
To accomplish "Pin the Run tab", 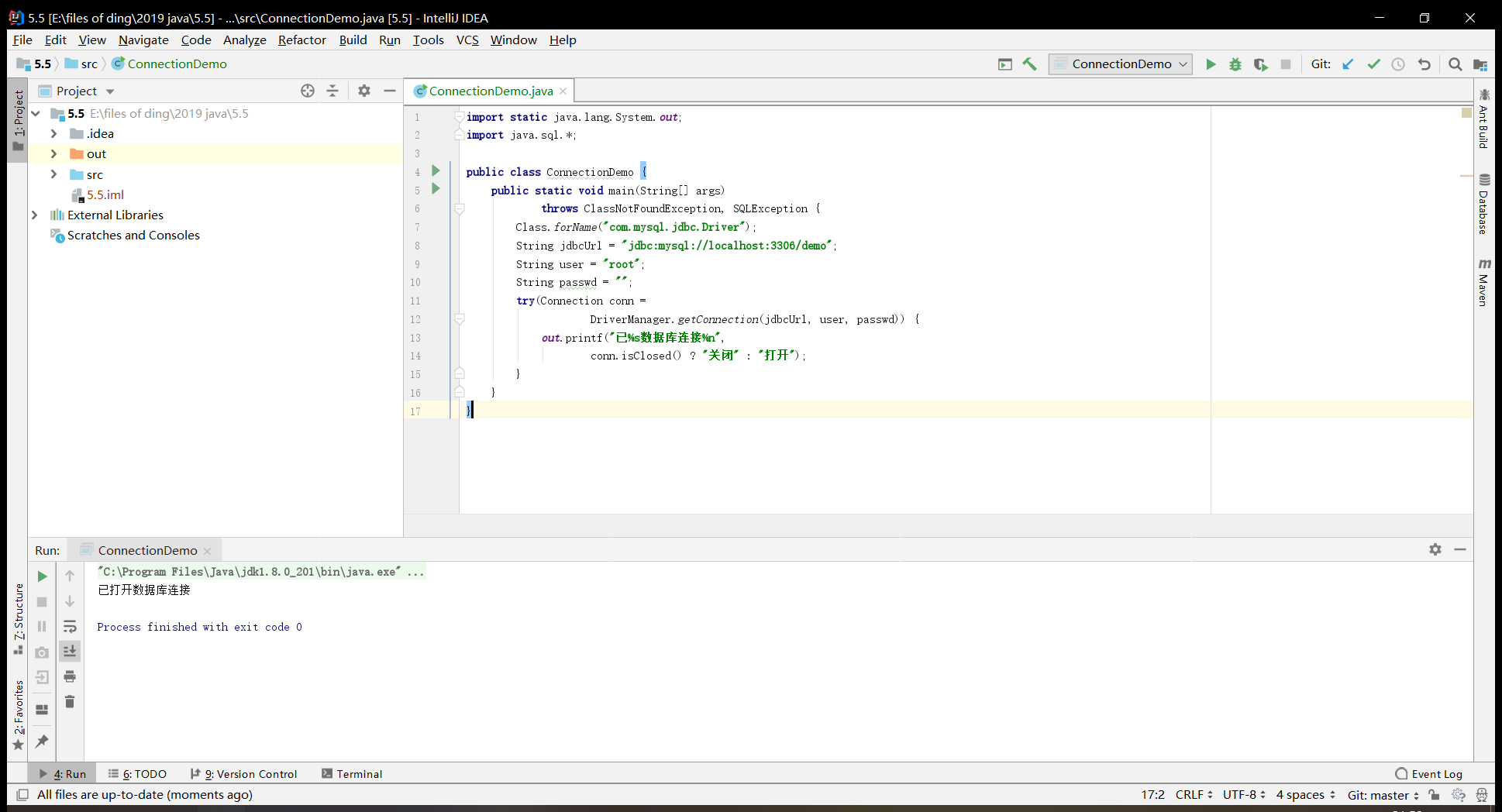I will [42, 741].
